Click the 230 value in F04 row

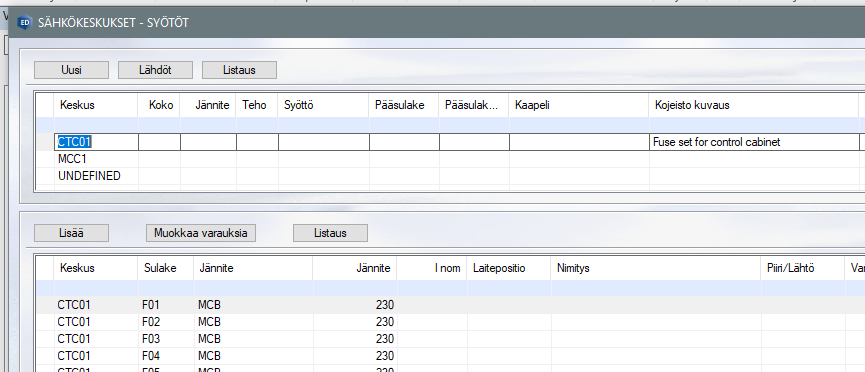pyautogui.click(x=355, y=355)
